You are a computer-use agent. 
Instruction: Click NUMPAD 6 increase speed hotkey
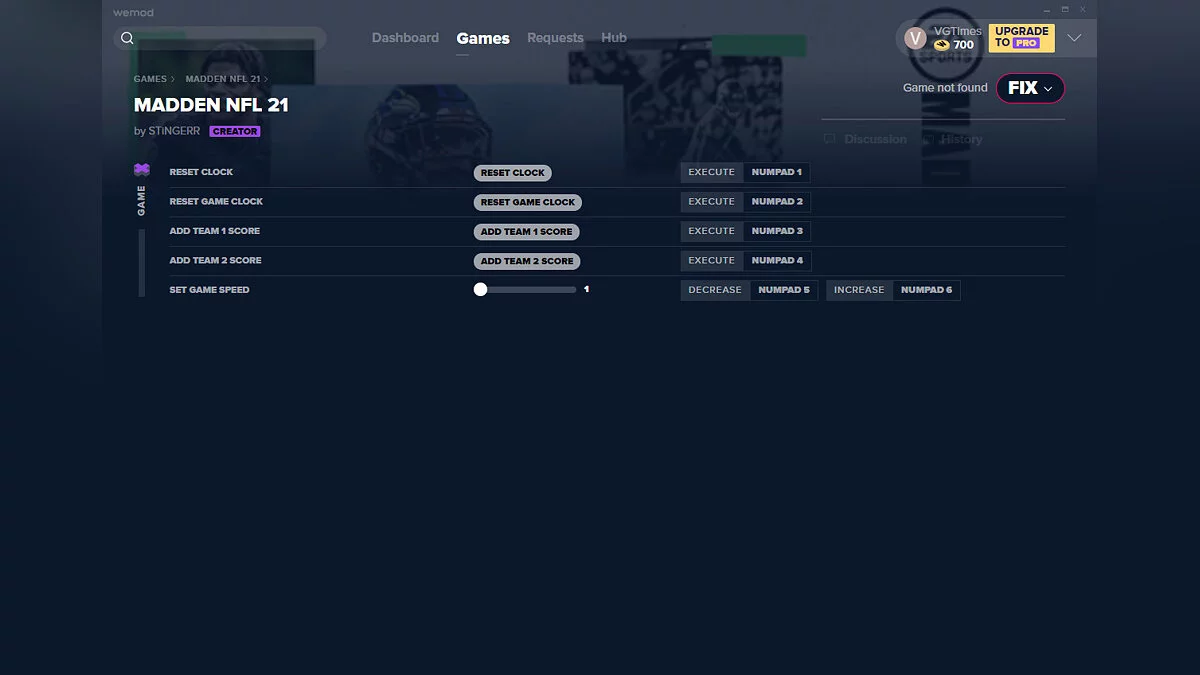[926, 290]
